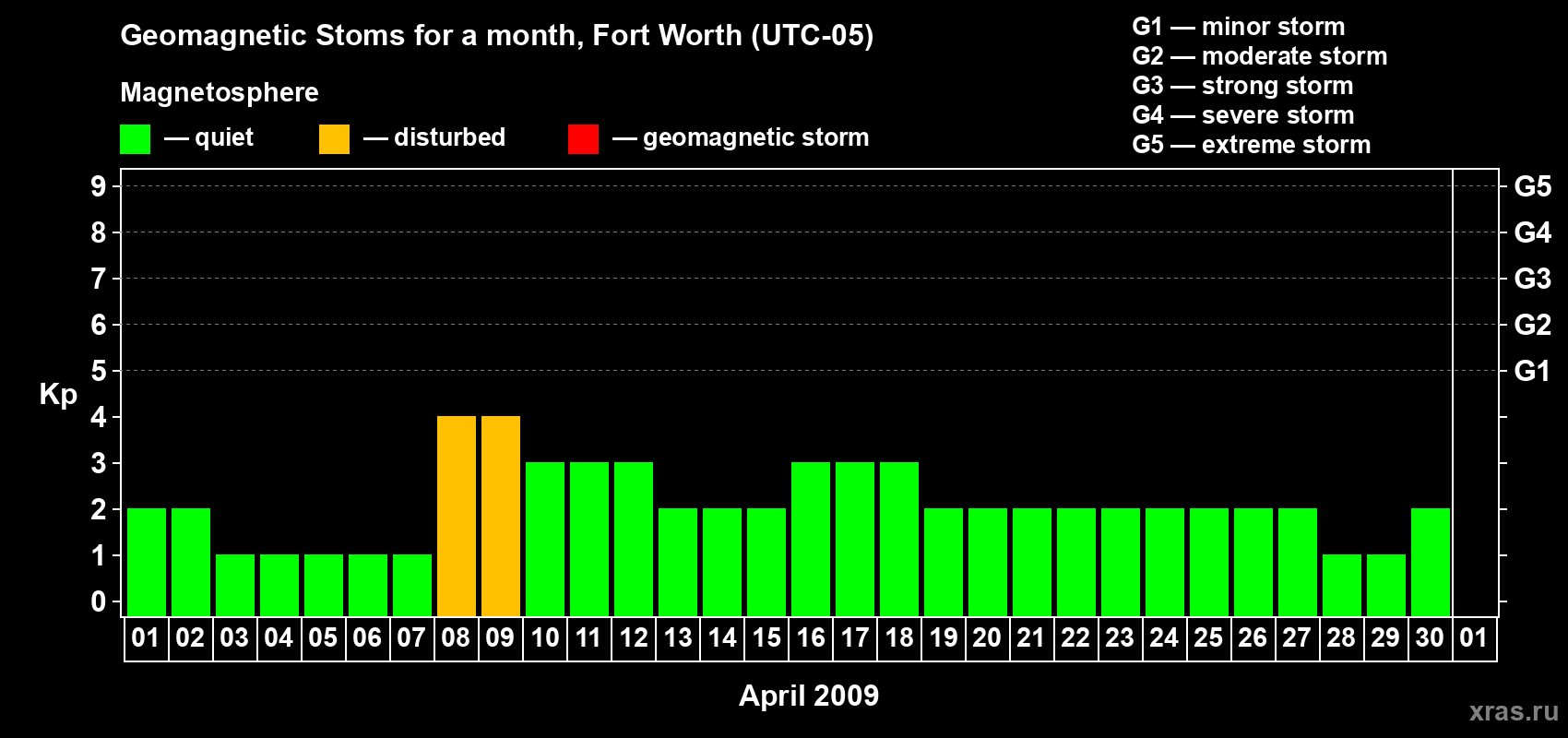Click the date label 01 at left
Screen dimensions: 1568x738
pos(146,637)
